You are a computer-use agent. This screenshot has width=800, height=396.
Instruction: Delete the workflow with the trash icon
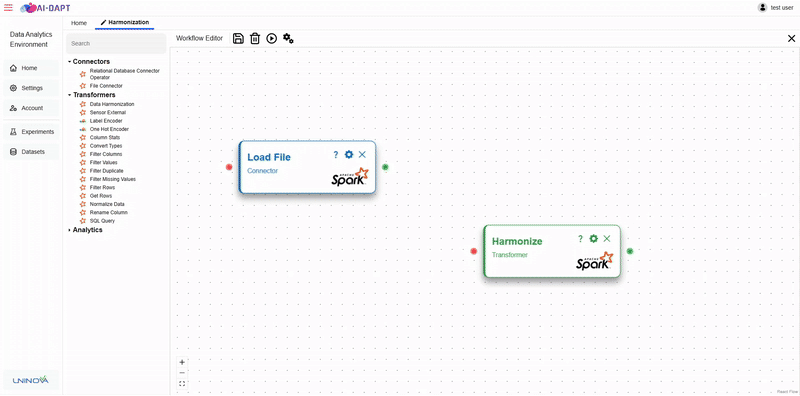(x=255, y=38)
